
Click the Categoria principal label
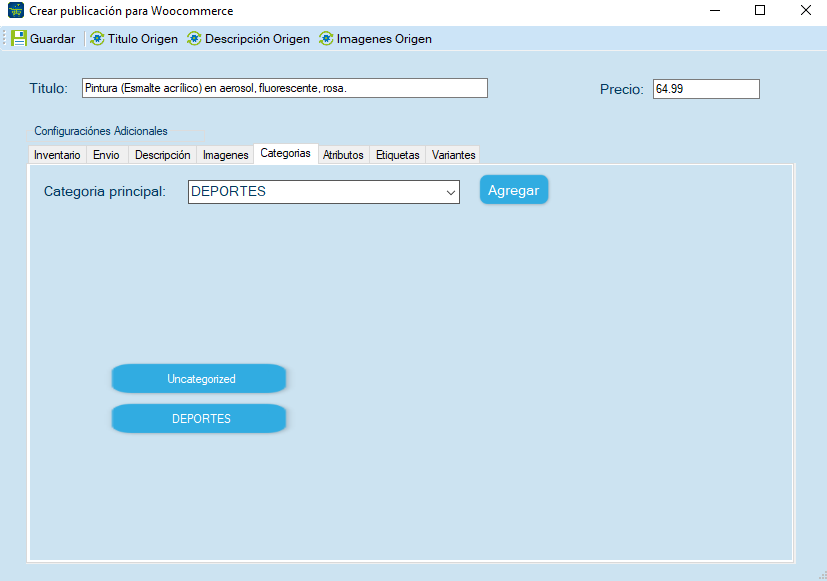pyautogui.click(x=104, y=191)
